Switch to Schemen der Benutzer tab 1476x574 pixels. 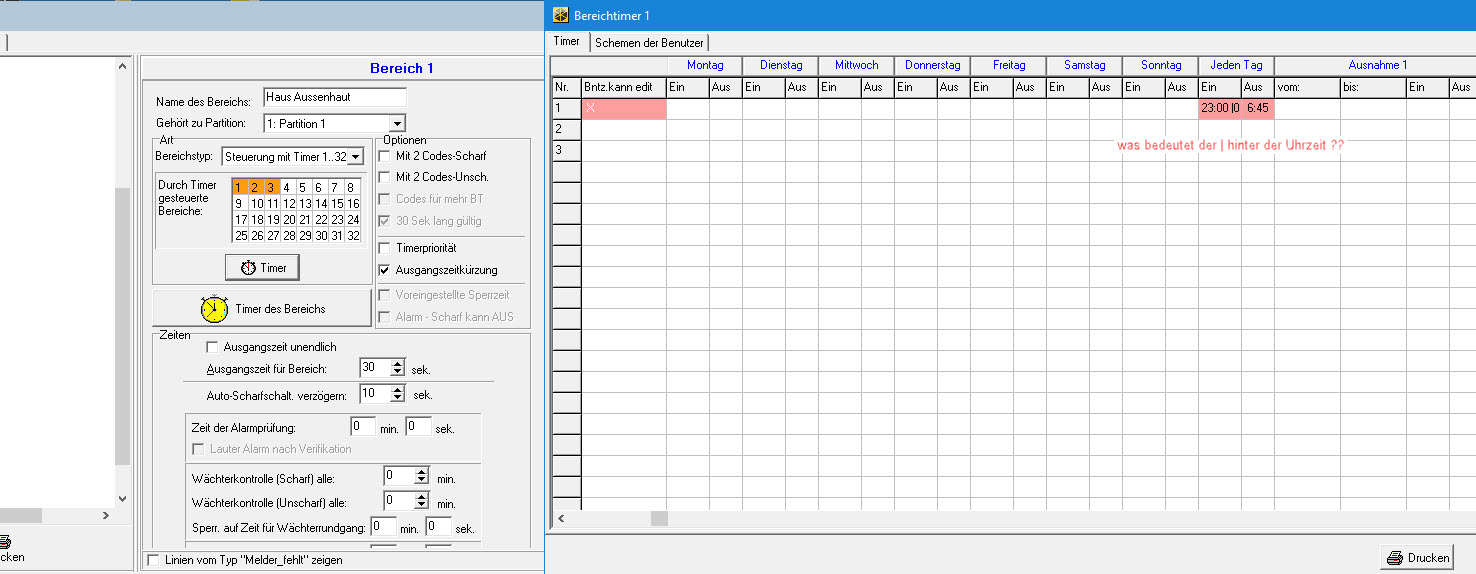click(x=650, y=42)
